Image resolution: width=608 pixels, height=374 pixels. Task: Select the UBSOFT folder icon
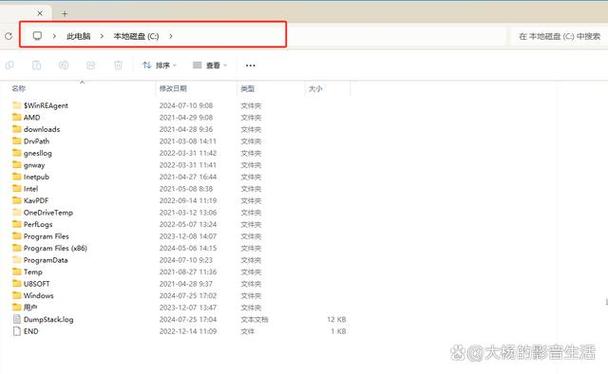click(x=17, y=283)
